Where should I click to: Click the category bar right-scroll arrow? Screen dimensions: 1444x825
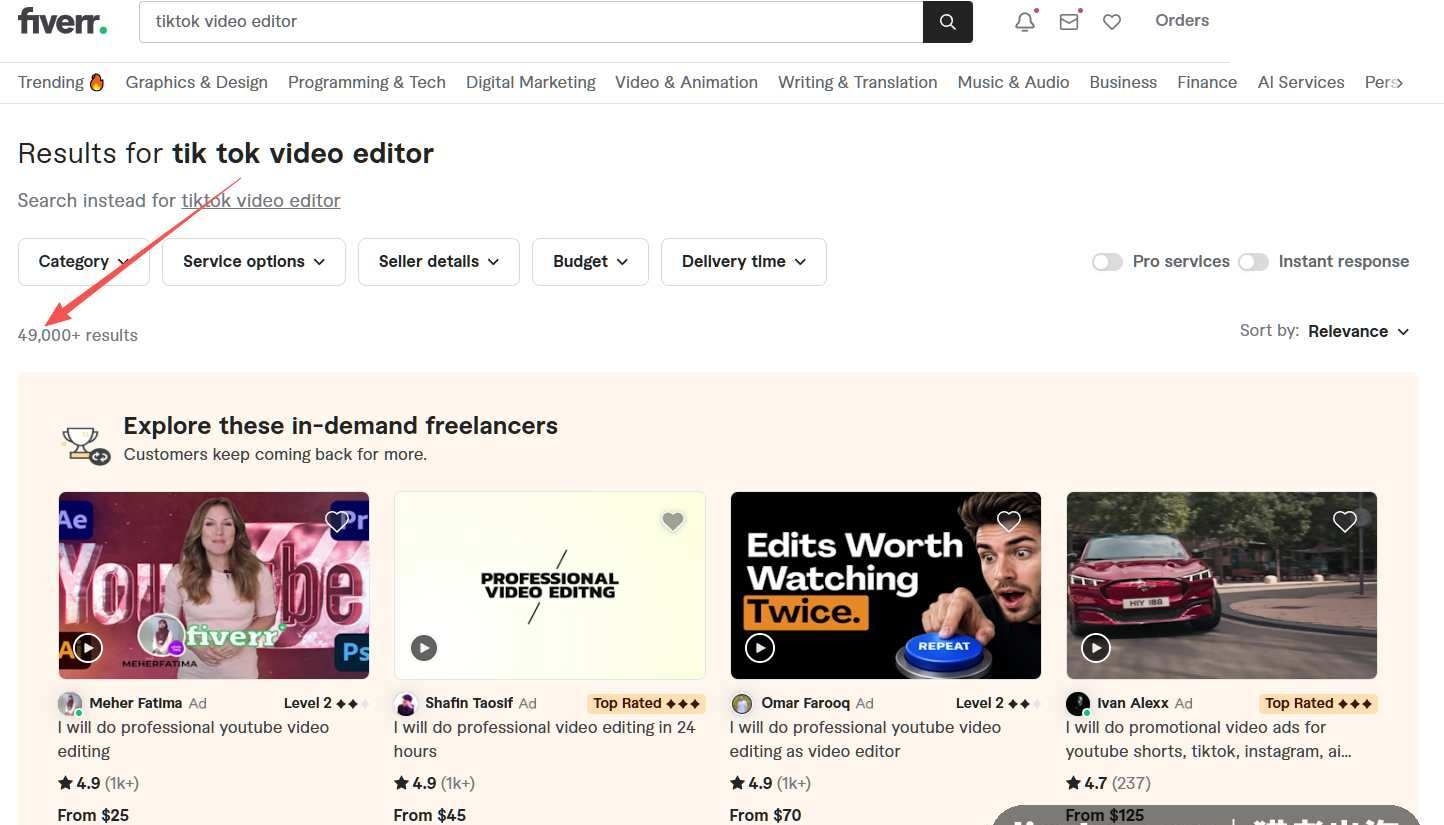click(x=1399, y=83)
